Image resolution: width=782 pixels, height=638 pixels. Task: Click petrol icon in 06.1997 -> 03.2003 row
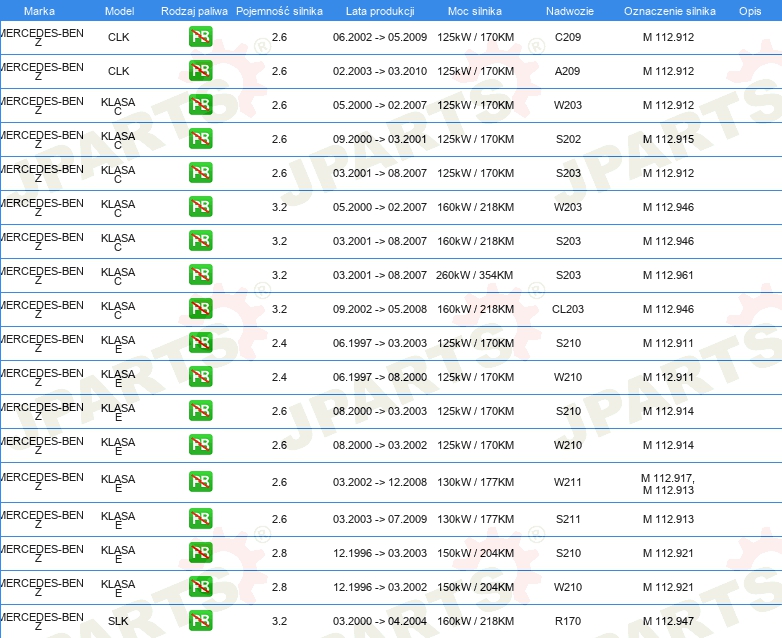pos(200,343)
